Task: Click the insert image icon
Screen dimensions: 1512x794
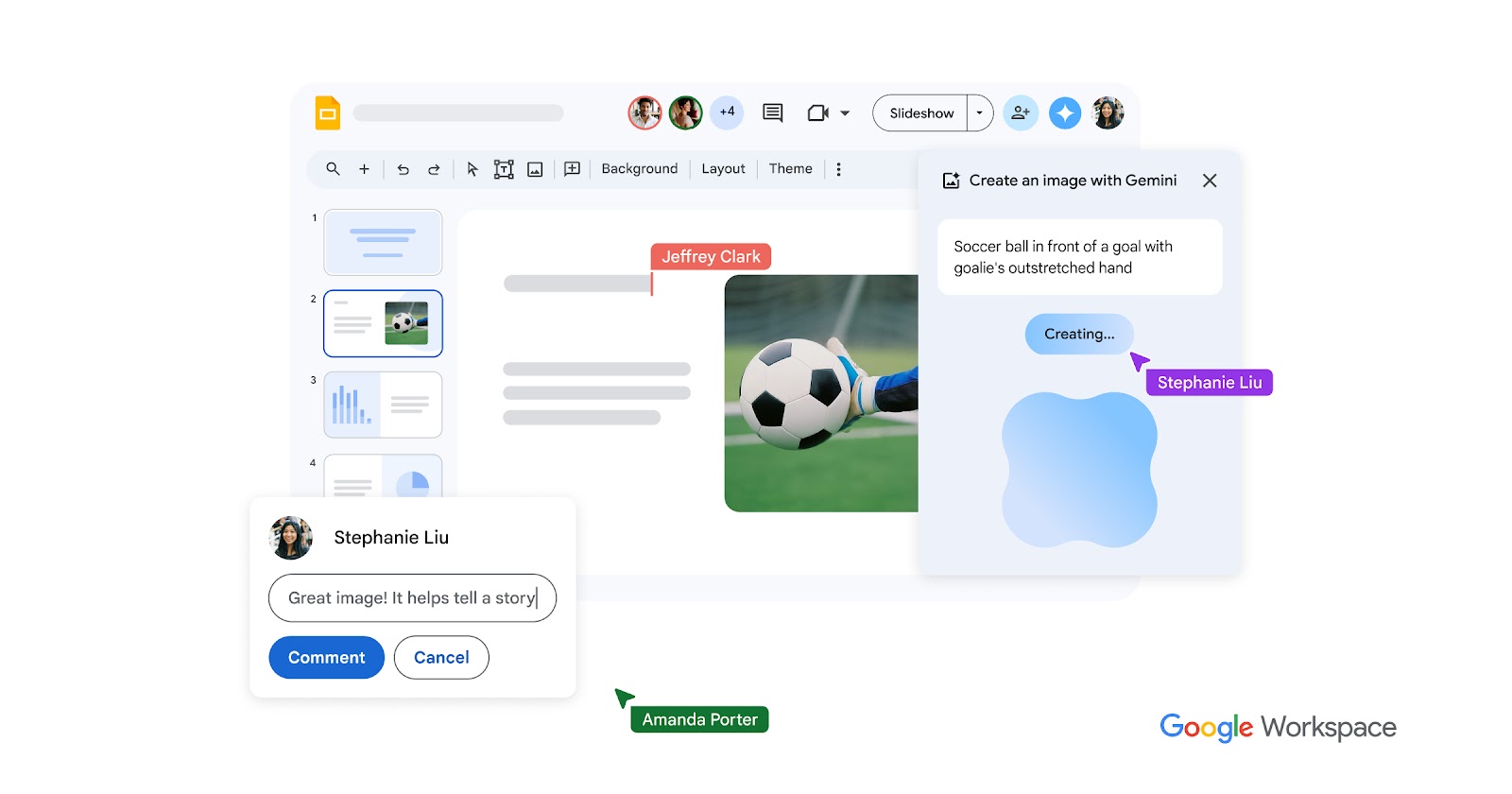Action: [535, 169]
